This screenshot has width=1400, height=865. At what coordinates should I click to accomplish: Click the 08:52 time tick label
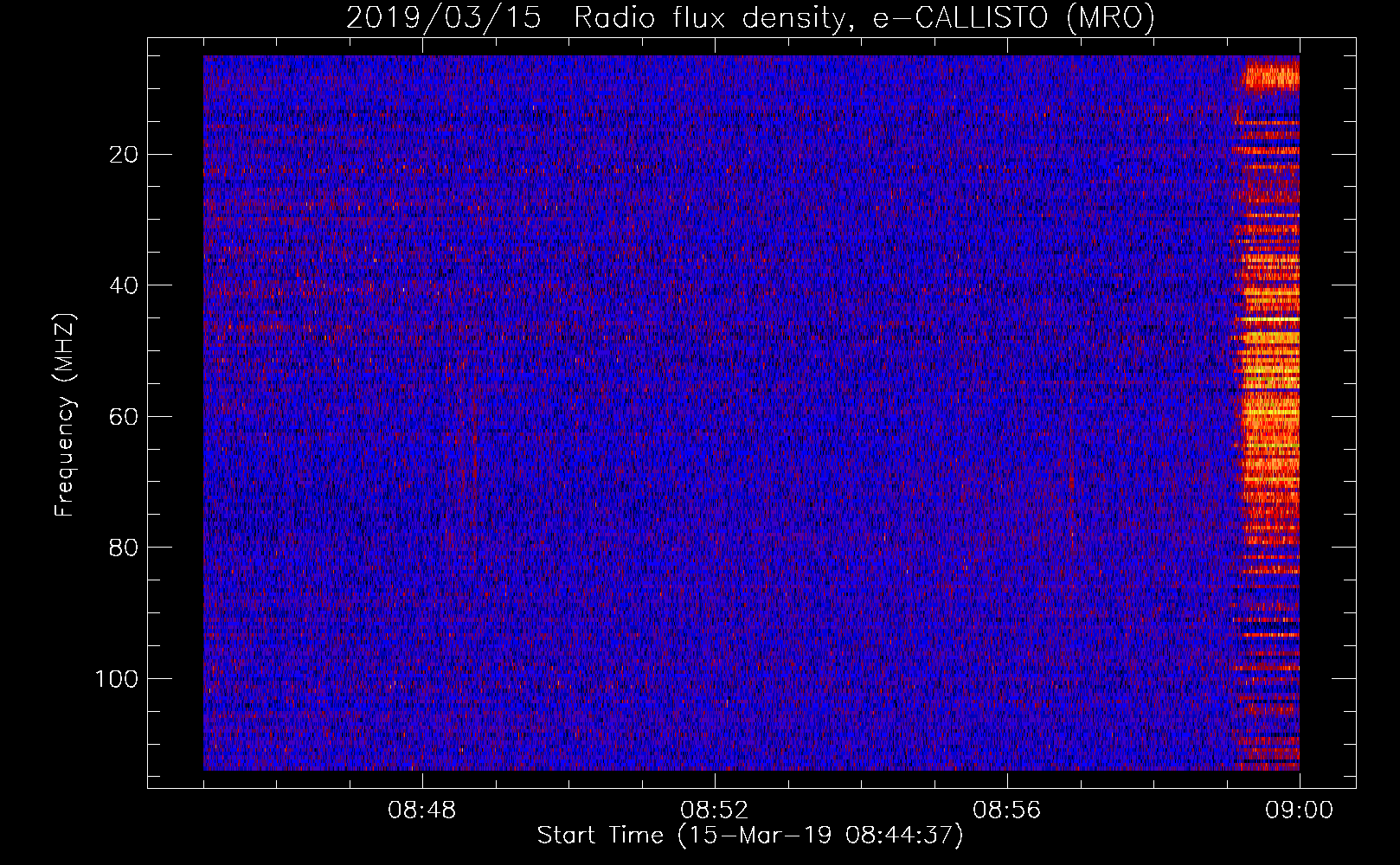[715, 811]
